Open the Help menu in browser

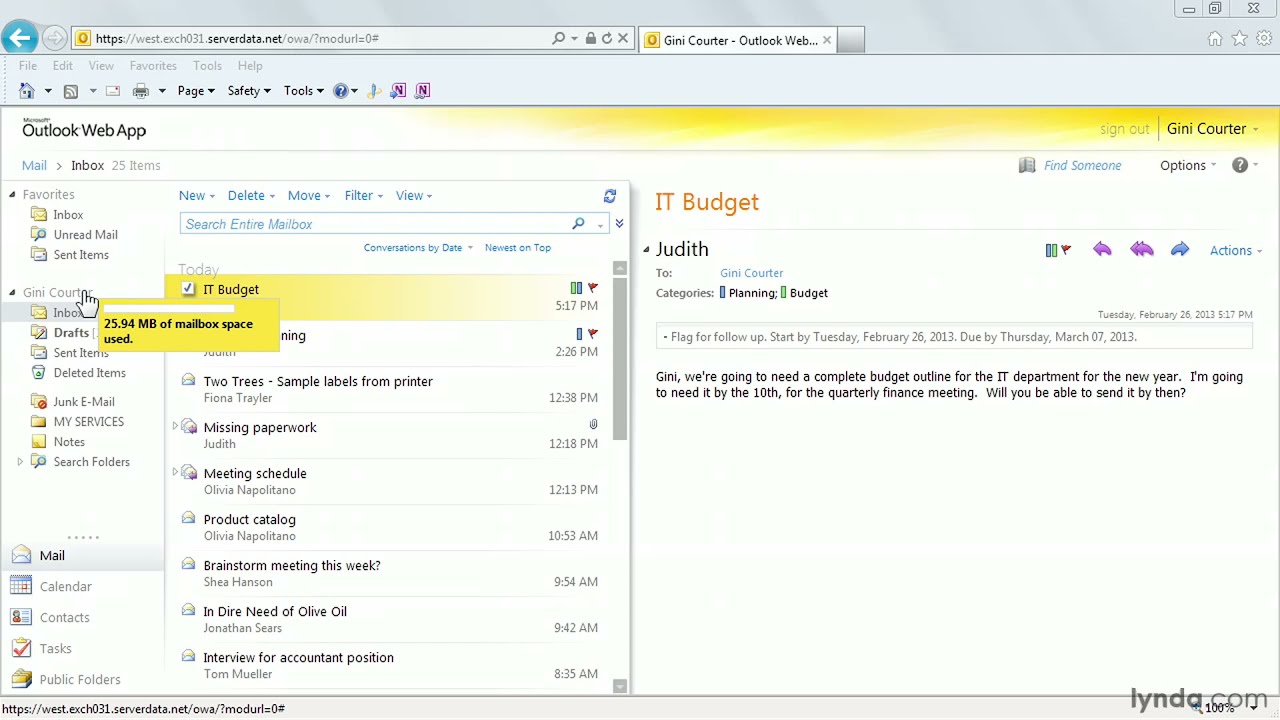point(250,66)
